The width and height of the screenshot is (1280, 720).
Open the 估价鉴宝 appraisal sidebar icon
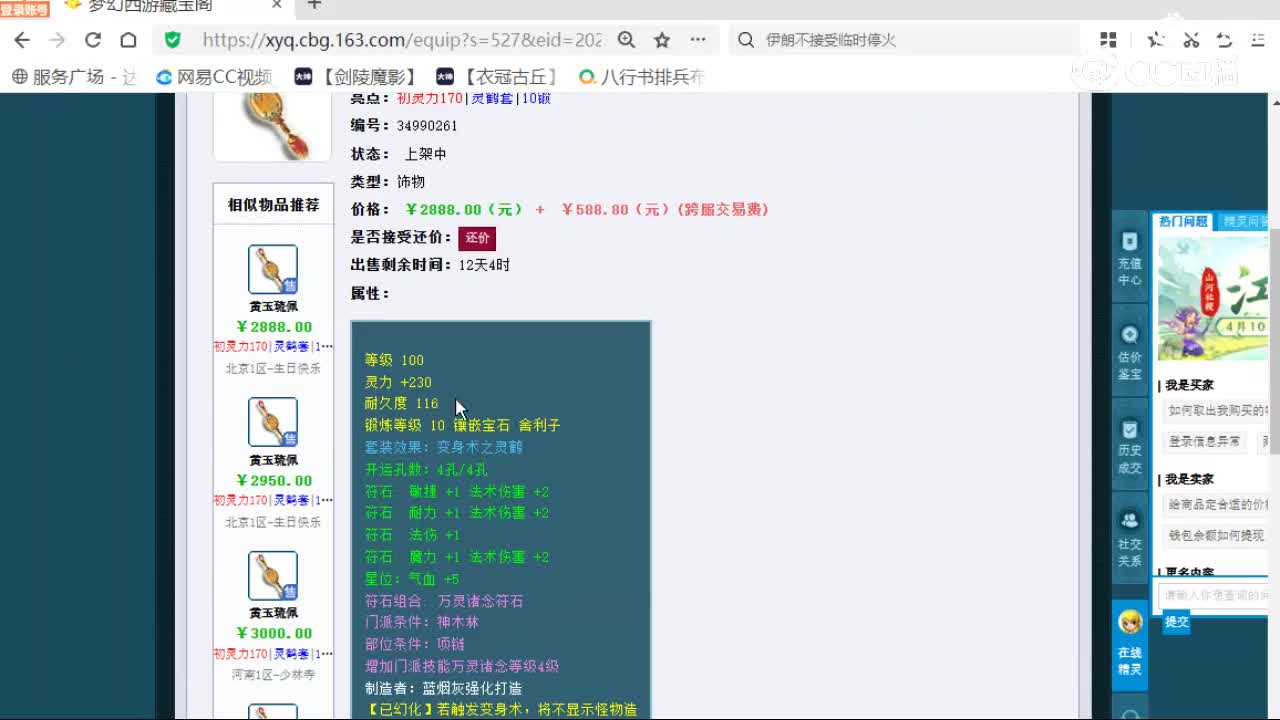click(1130, 352)
